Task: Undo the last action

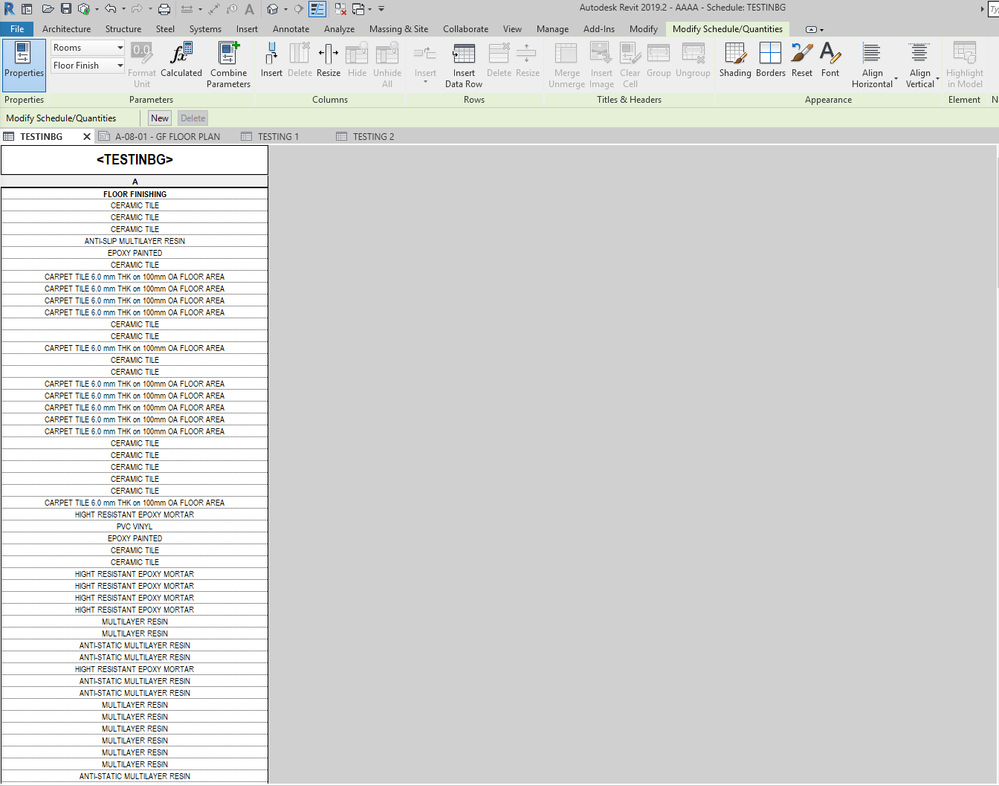Action: (110, 9)
